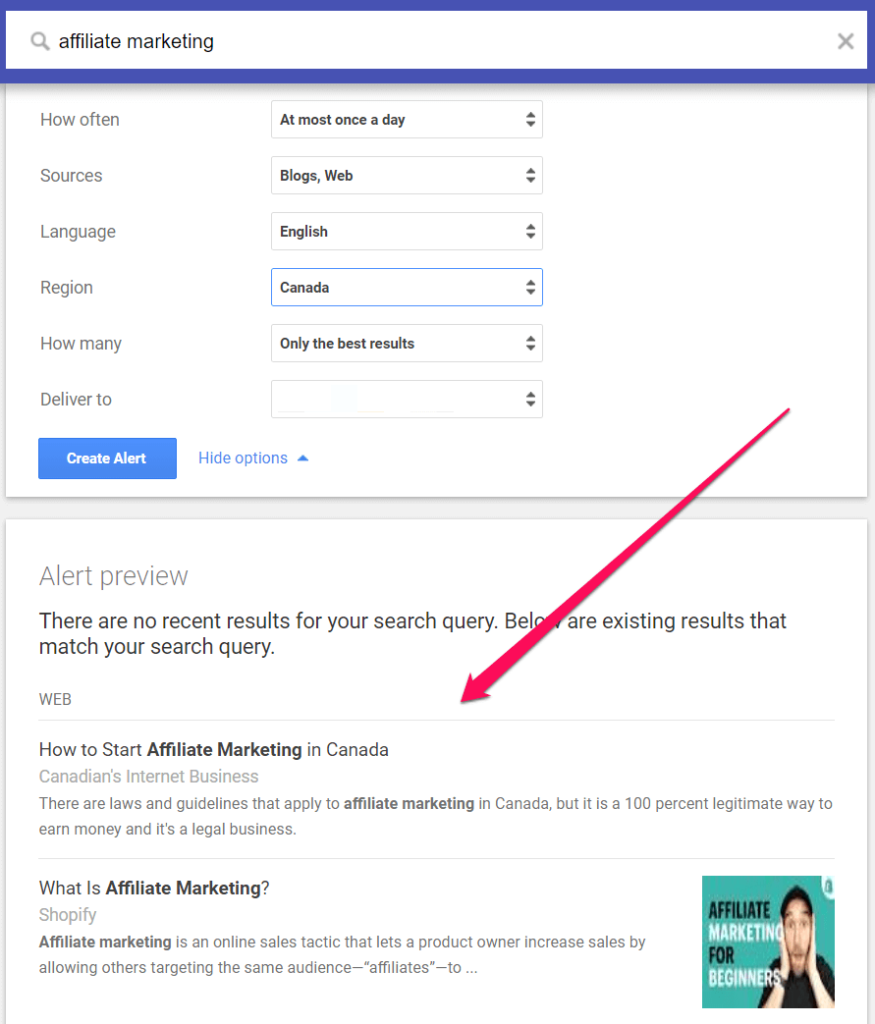Click the Shopify result description snippet
This screenshot has height=1024, width=875.
tap(342, 955)
